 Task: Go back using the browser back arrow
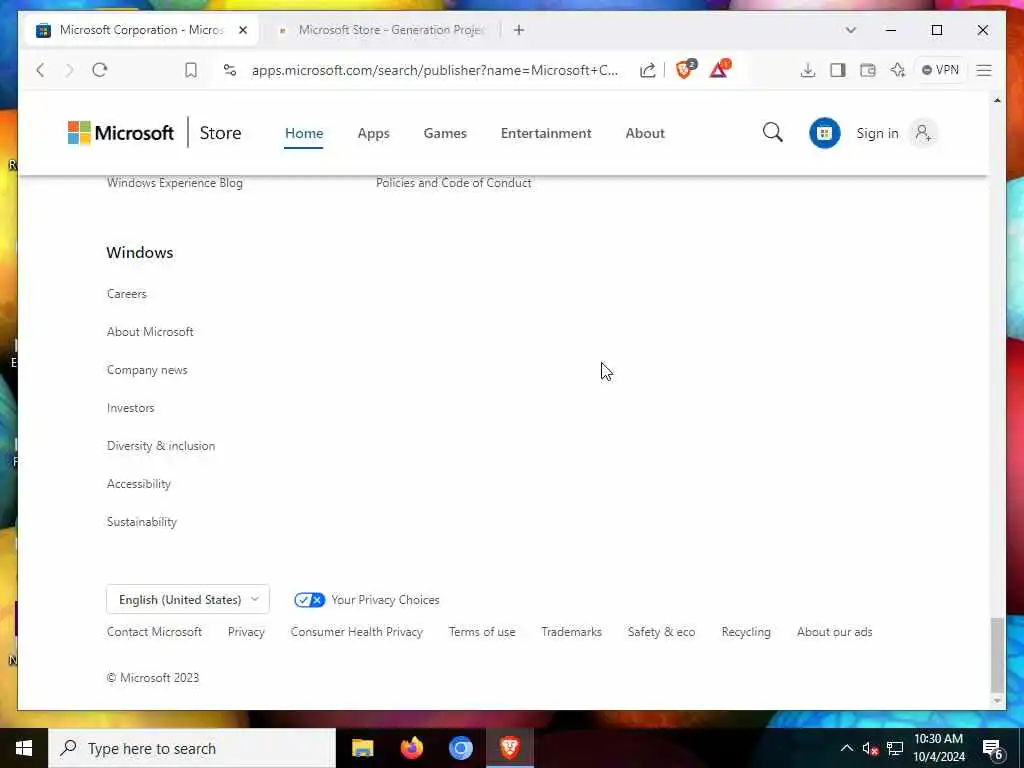(40, 70)
